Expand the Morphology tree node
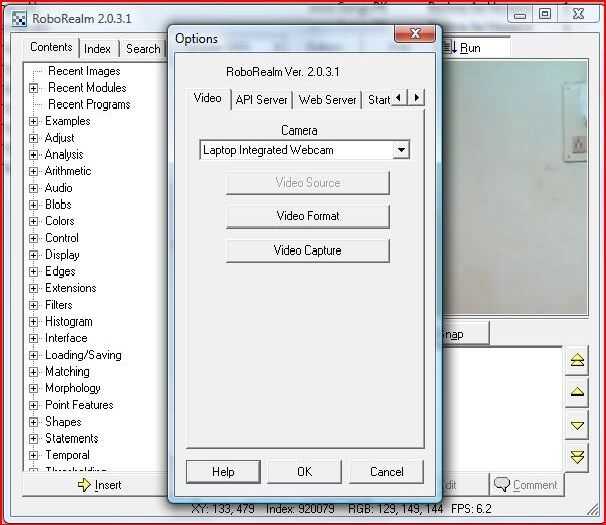Screen dimensions: 606x525 point(34,389)
